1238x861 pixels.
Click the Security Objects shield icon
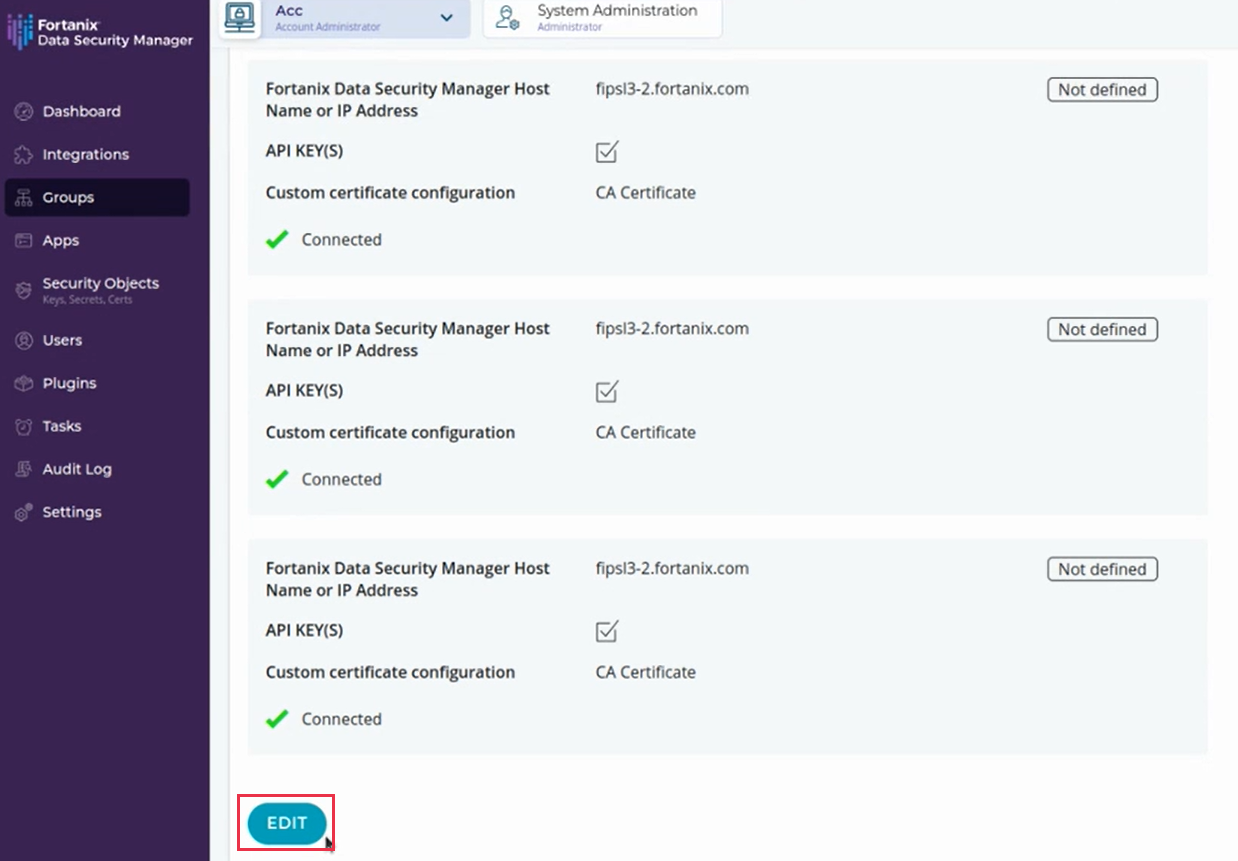pyautogui.click(x=24, y=290)
